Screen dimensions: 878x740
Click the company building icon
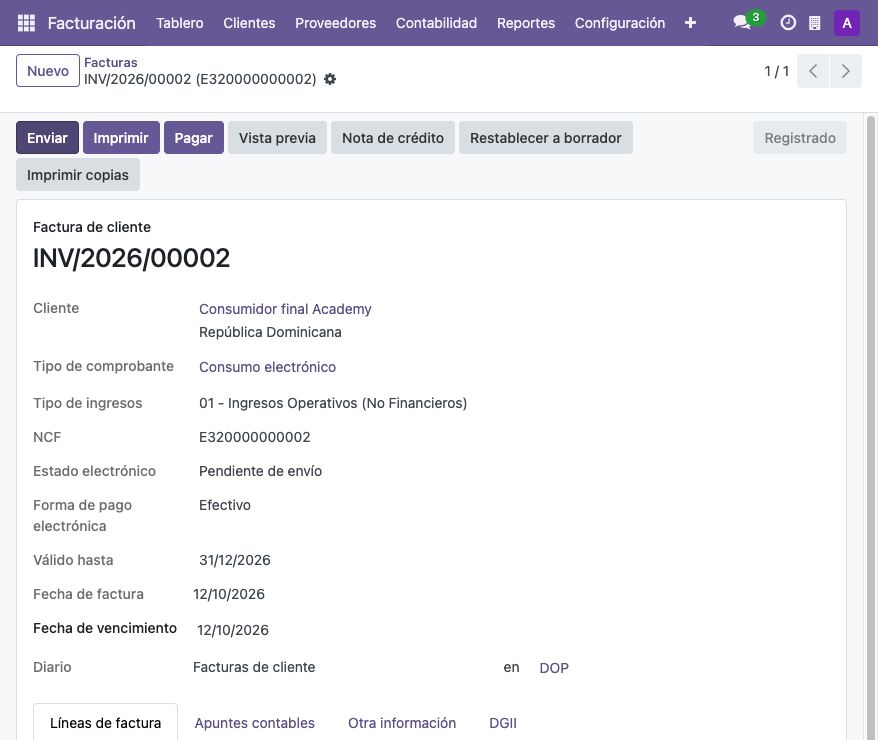(815, 23)
